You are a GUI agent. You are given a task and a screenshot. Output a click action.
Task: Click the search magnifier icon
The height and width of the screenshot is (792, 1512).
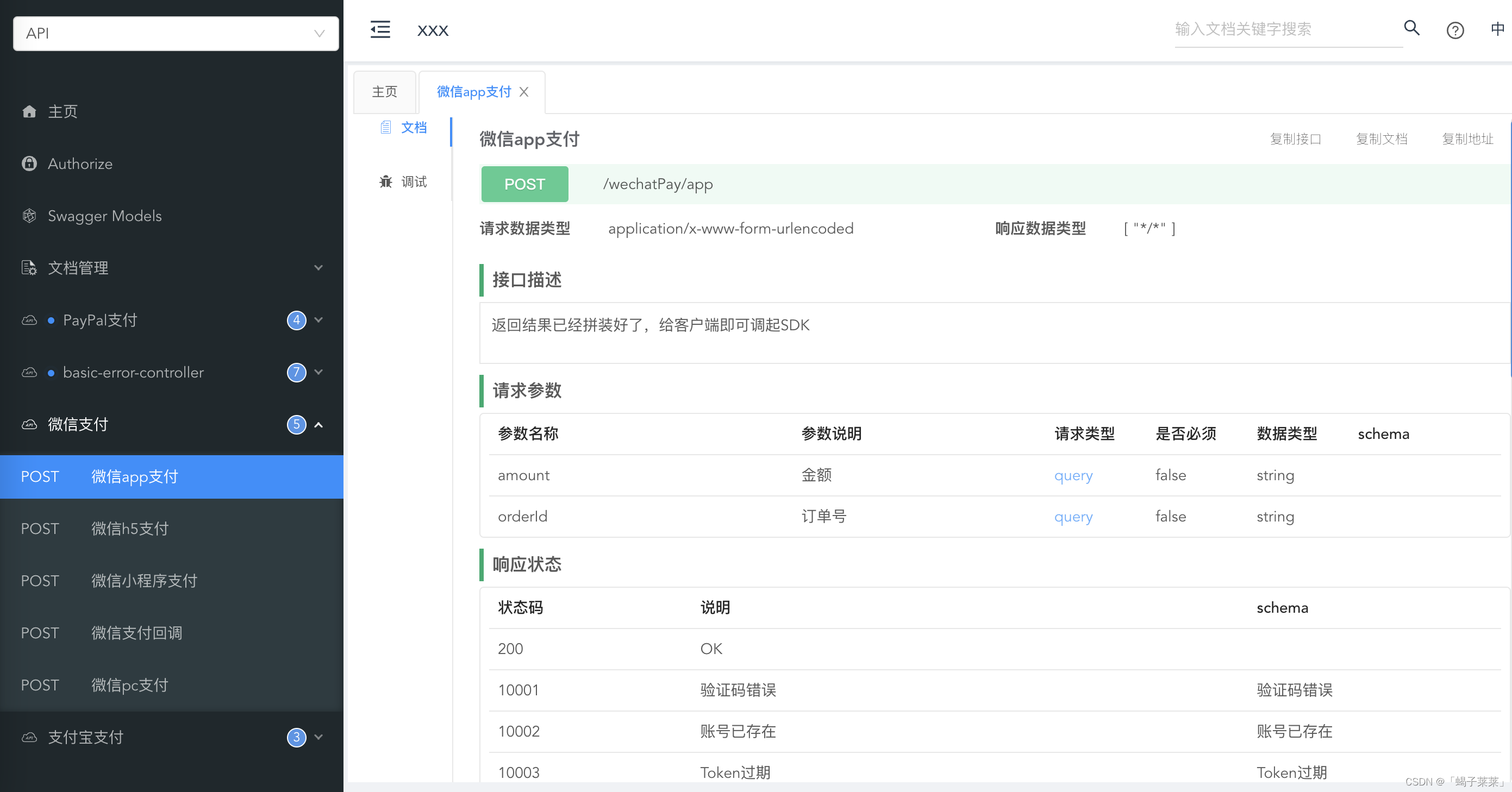[x=1411, y=28]
